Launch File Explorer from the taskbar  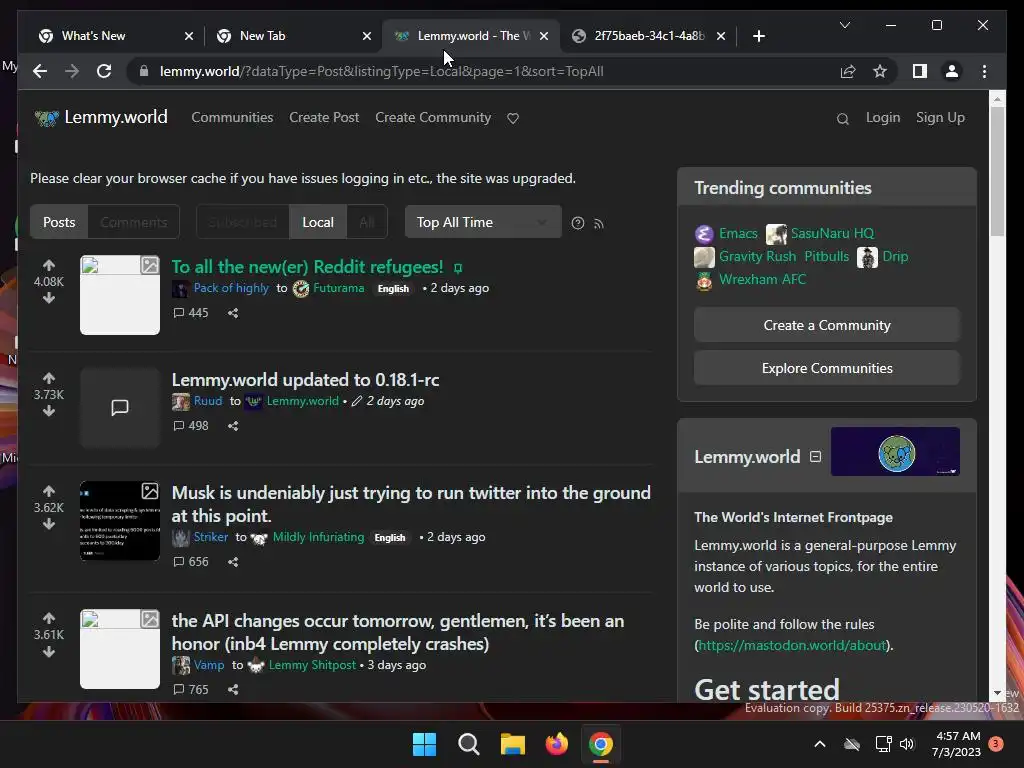pos(513,744)
